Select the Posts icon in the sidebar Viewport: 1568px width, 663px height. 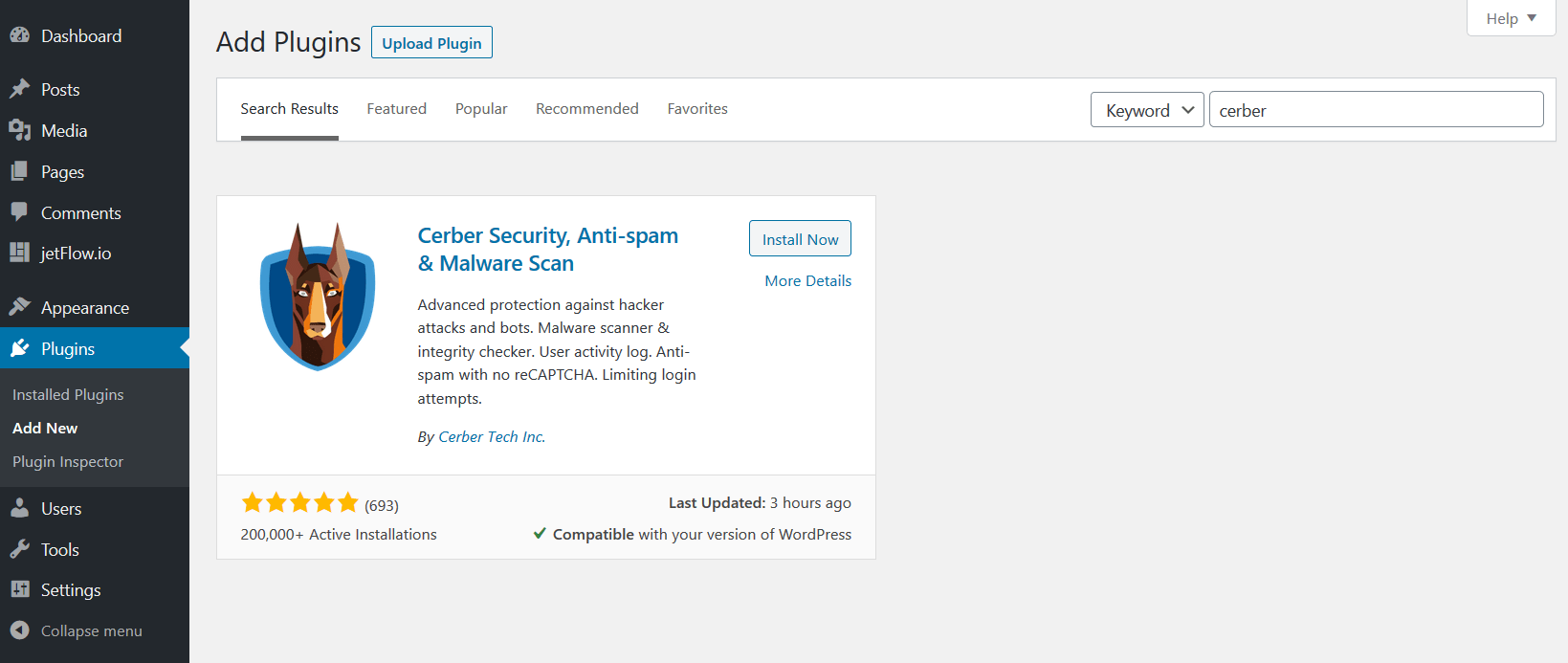20,88
